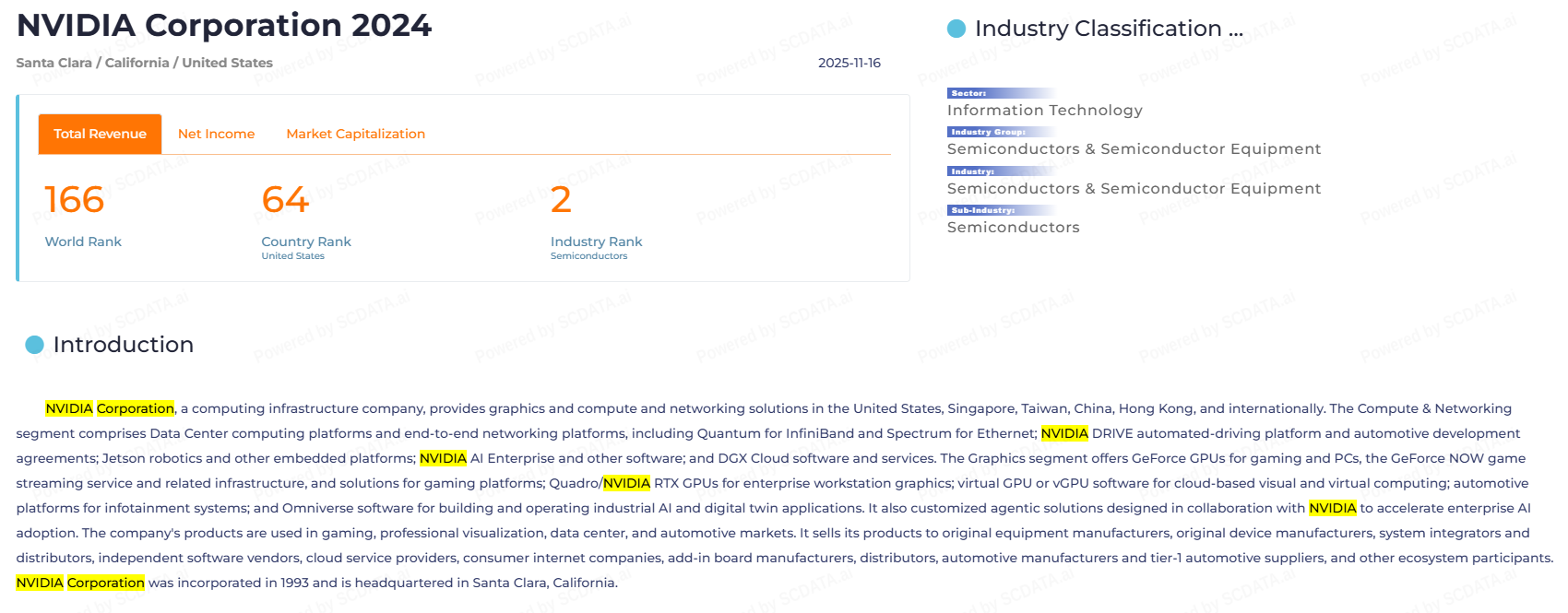1568x613 pixels.
Task: Click the World Rank label
Action: click(x=83, y=242)
